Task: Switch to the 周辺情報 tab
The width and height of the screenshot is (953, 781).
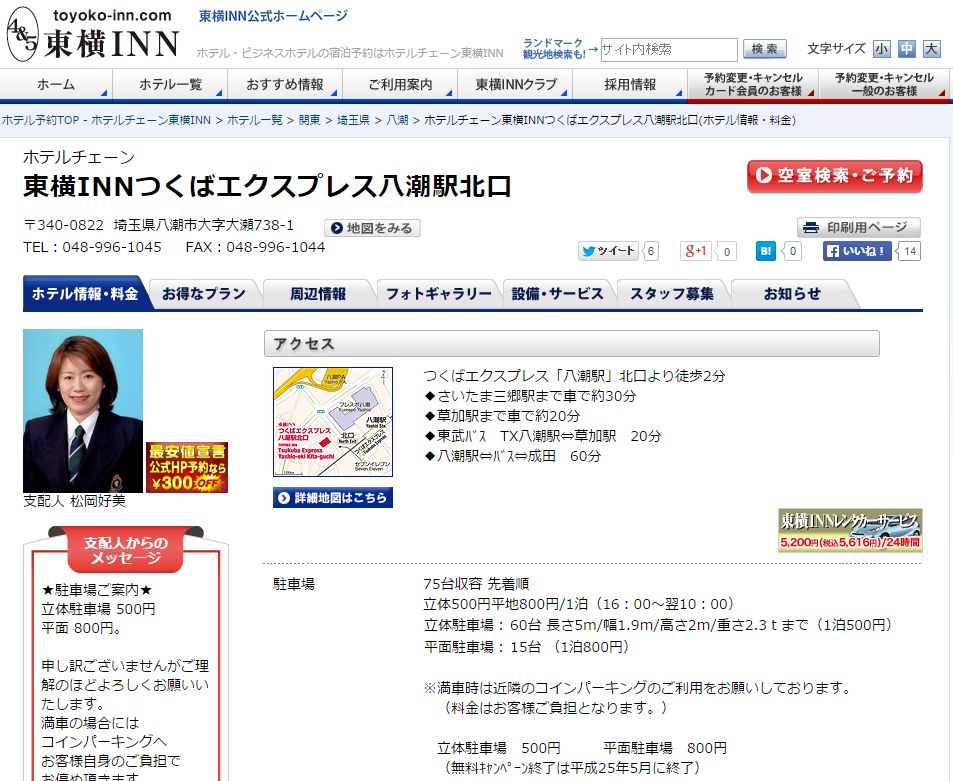Action: pyautogui.click(x=317, y=294)
